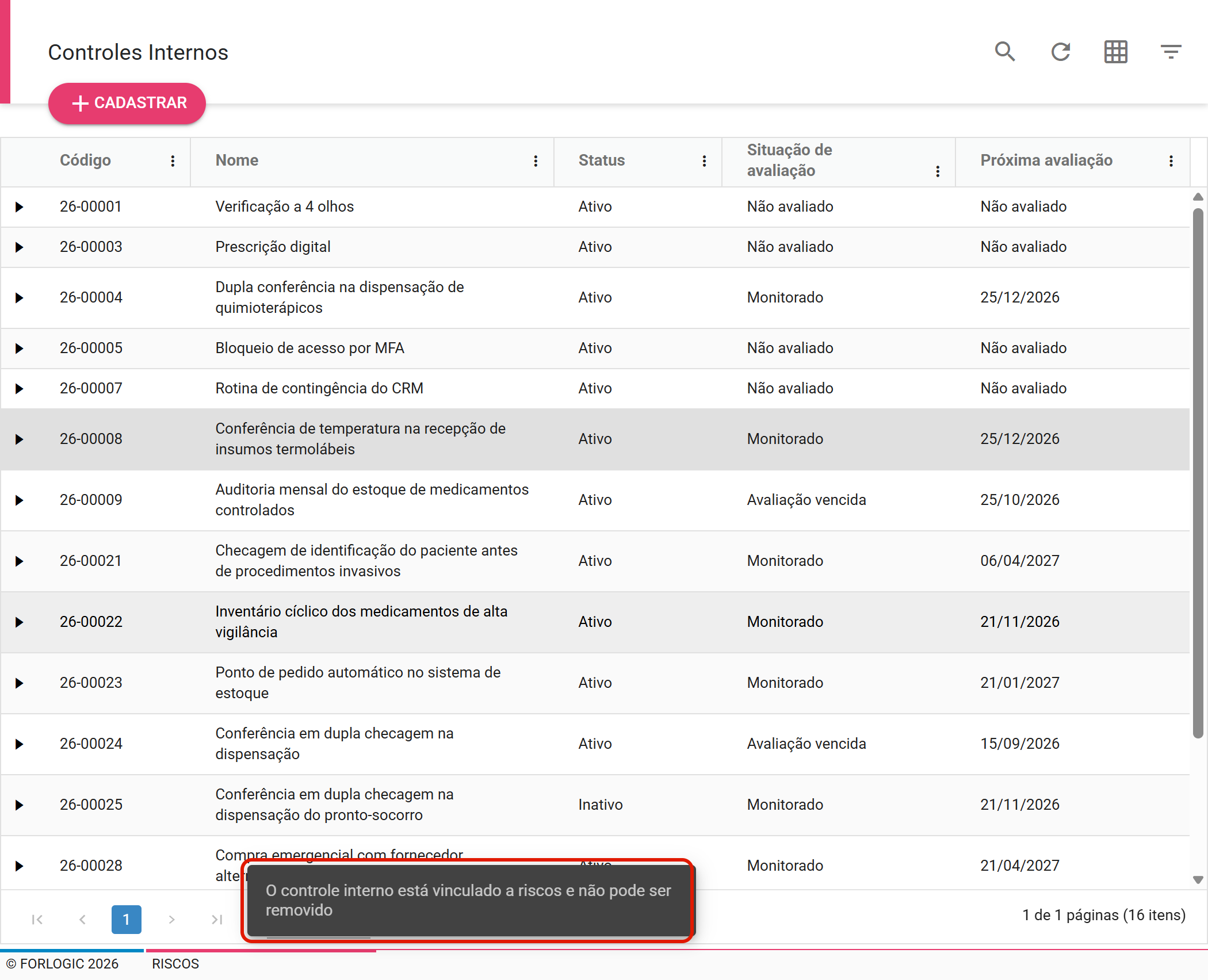Click the table vertical scrollbar thumb
The image size is (1208, 980).
[x=1198, y=473]
